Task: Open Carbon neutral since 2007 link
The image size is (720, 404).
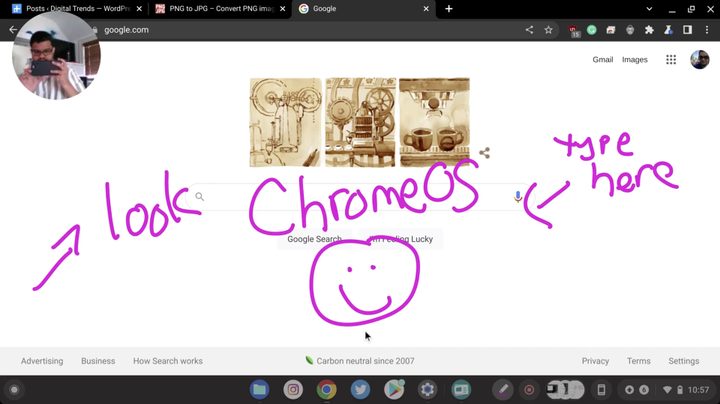Action: (360, 361)
